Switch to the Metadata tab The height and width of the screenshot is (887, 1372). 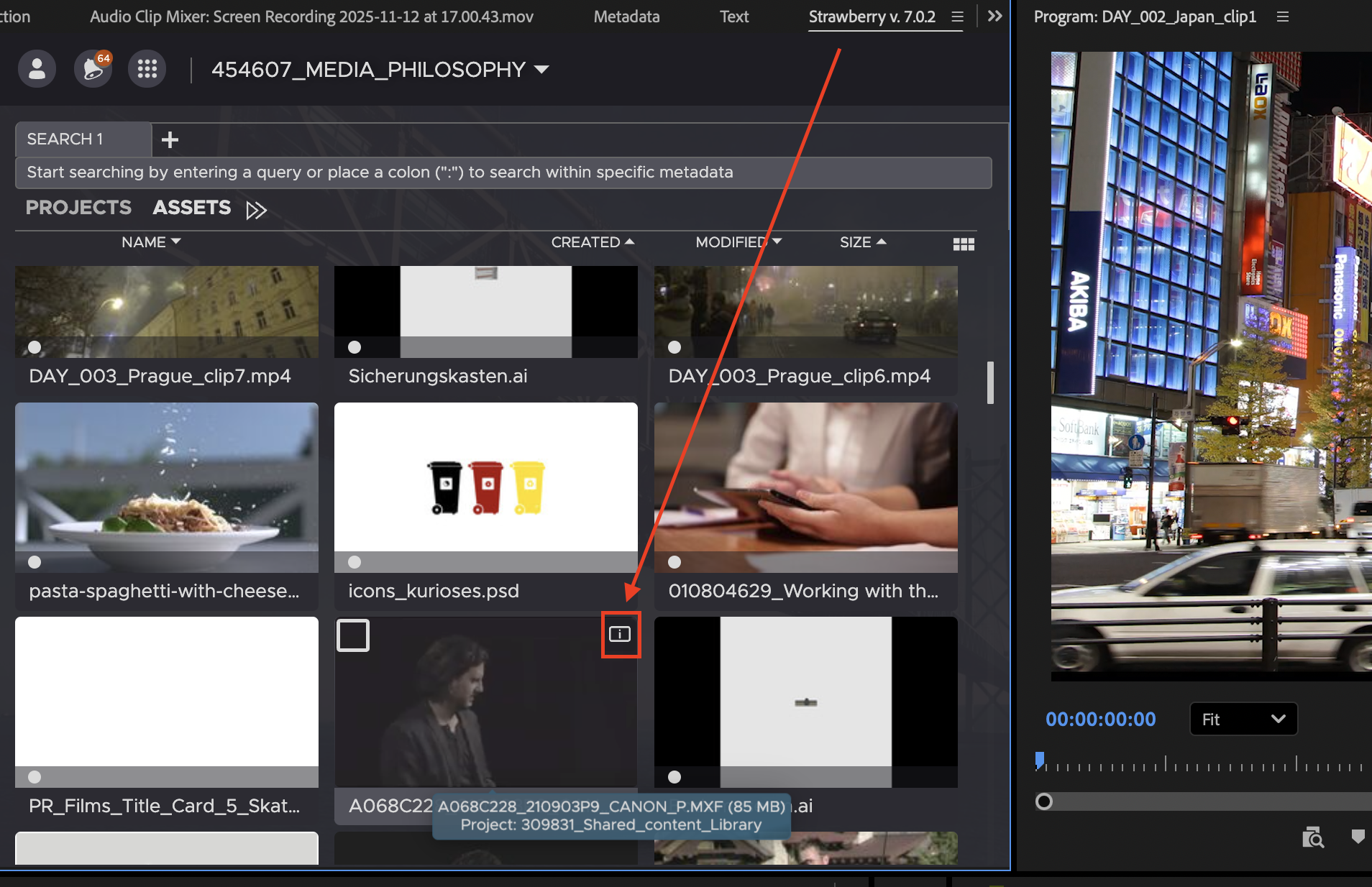coord(626,17)
